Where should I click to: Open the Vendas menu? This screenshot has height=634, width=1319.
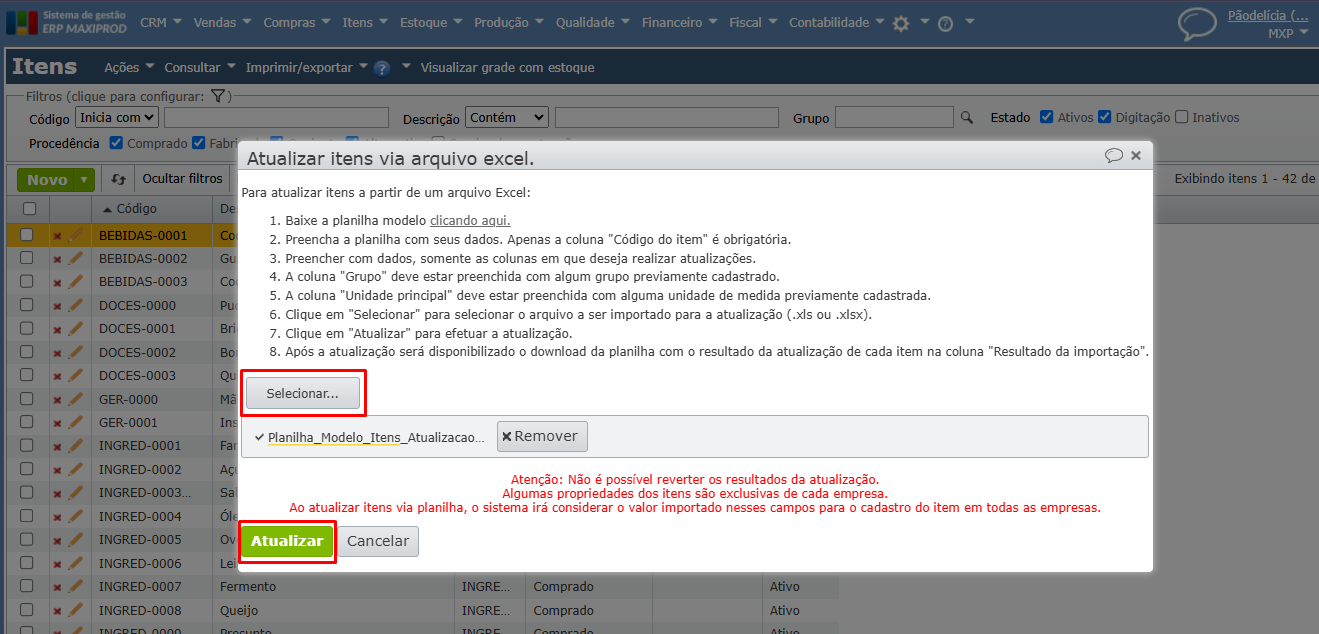[223, 22]
